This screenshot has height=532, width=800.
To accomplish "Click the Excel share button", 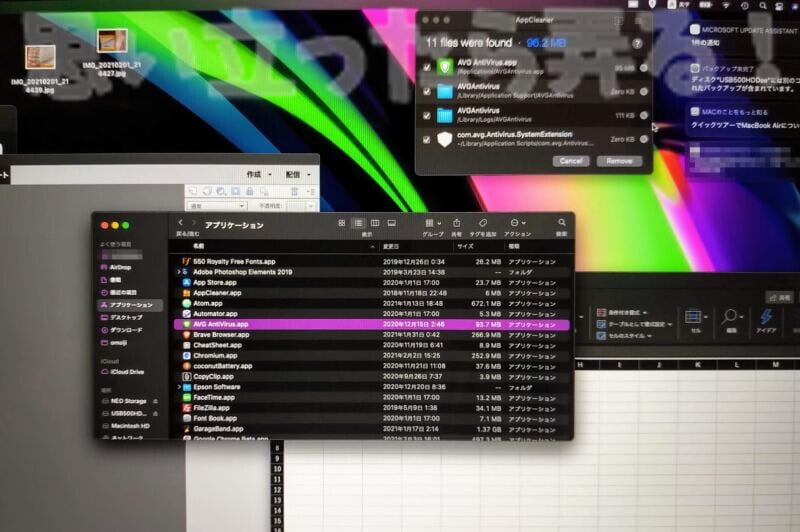I will pos(780,297).
